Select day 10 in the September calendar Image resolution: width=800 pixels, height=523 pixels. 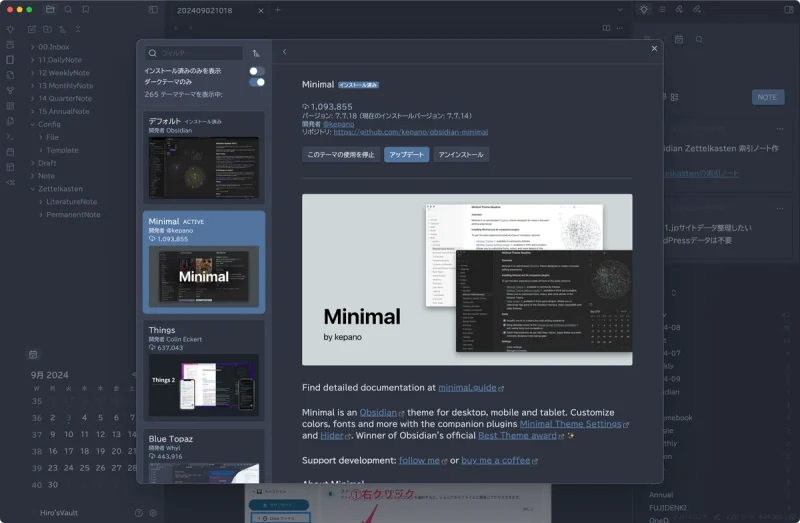(68, 434)
